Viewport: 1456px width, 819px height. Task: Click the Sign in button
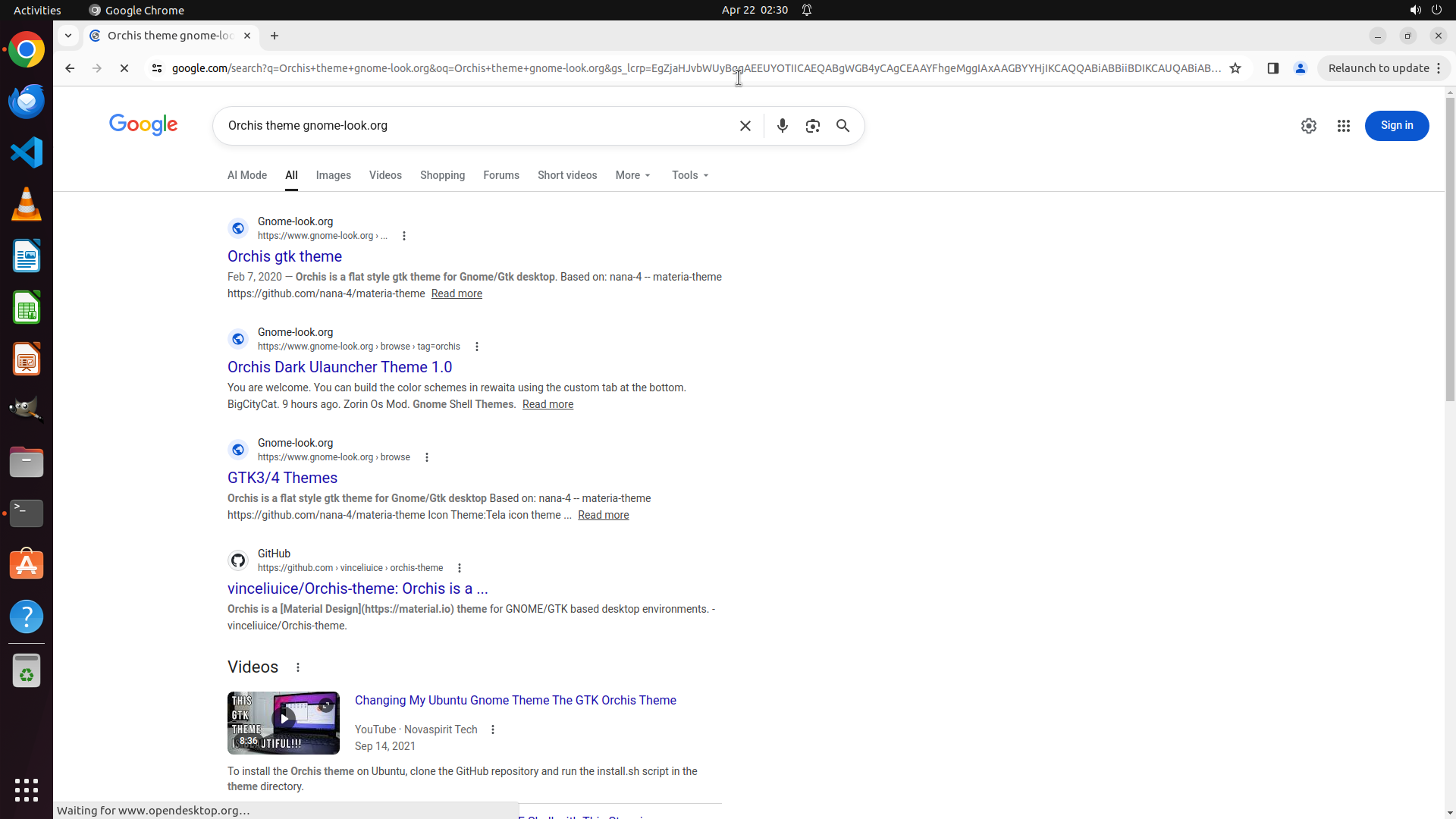point(1396,126)
